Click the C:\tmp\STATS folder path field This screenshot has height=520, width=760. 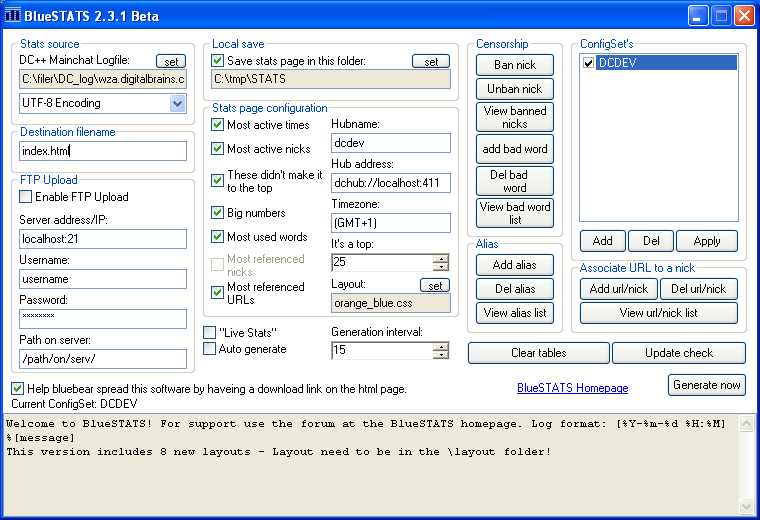(331, 79)
